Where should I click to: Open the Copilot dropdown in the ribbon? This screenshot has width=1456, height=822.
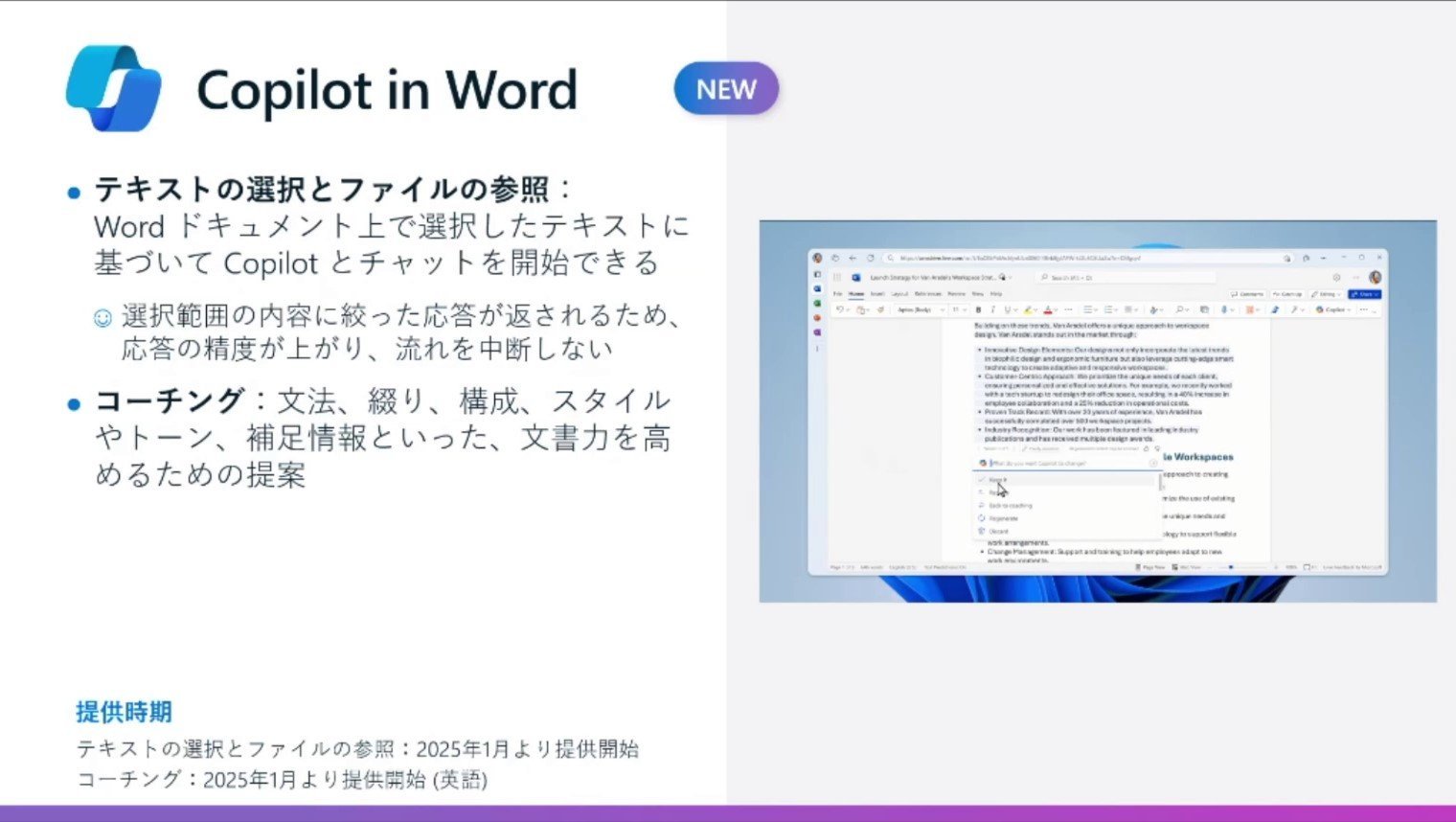tap(1331, 309)
